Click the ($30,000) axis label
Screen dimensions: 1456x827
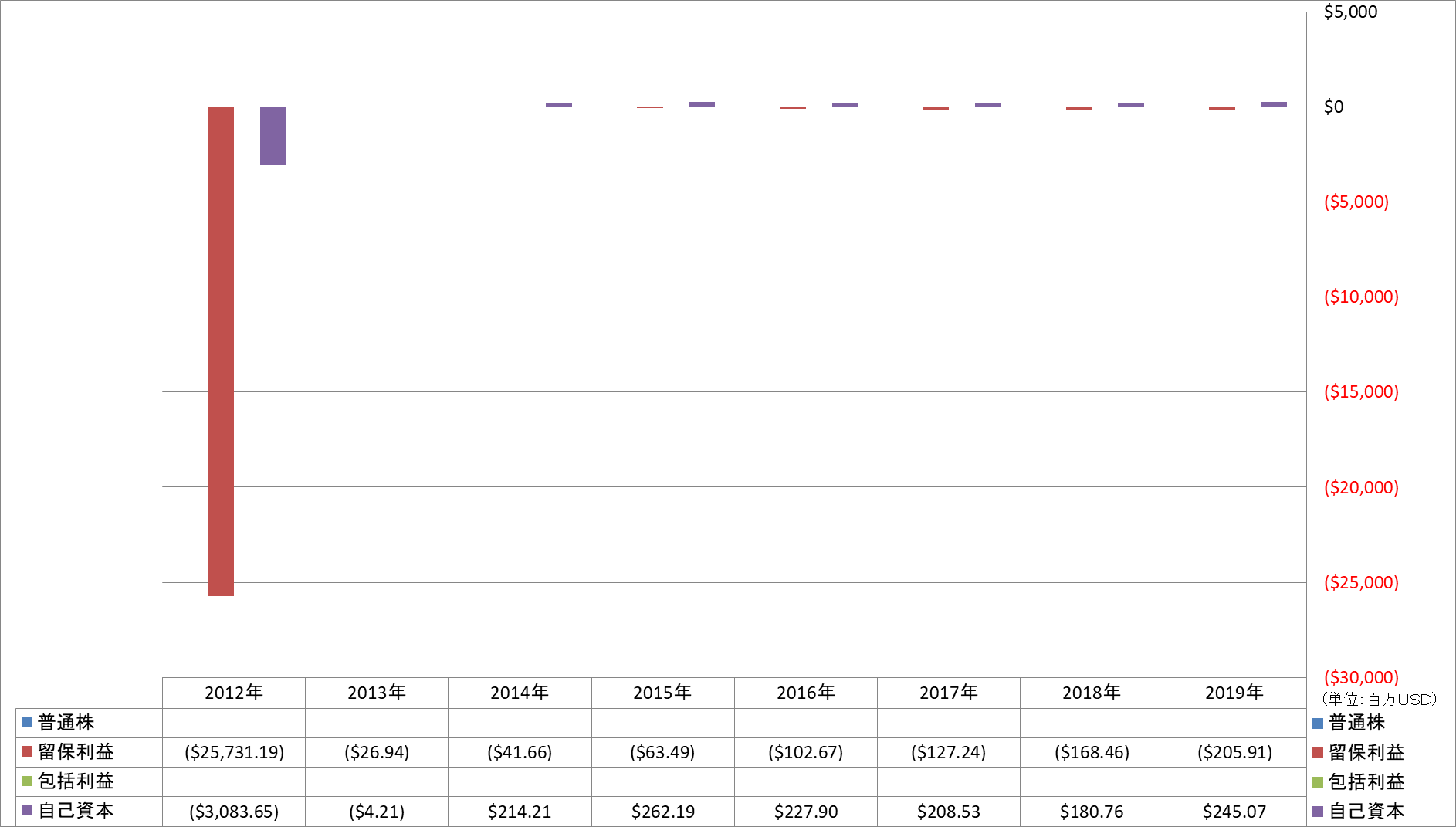pyautogui.click(x=1361, y=677)
